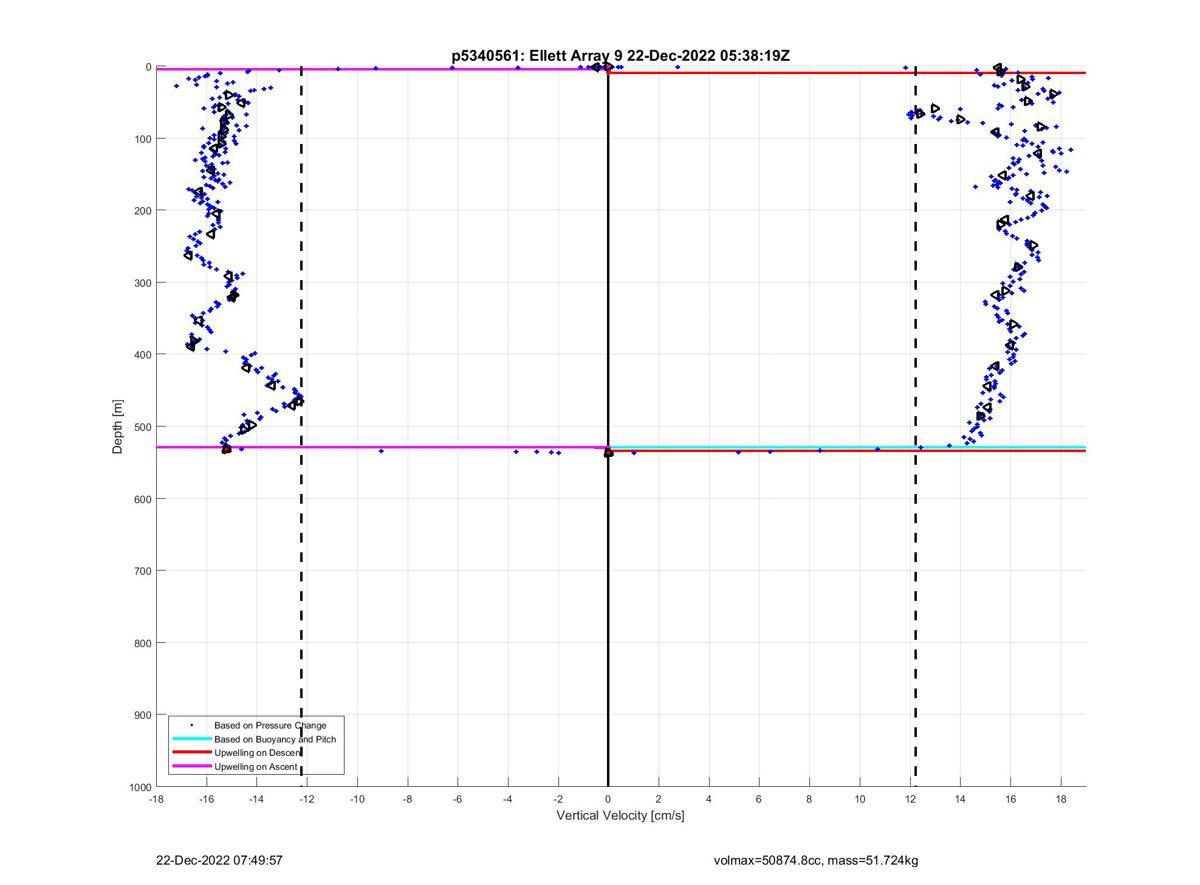Screen dimensions: 1200x885
Task: Click the red line swatch in legend
Action: coord(191,753)
